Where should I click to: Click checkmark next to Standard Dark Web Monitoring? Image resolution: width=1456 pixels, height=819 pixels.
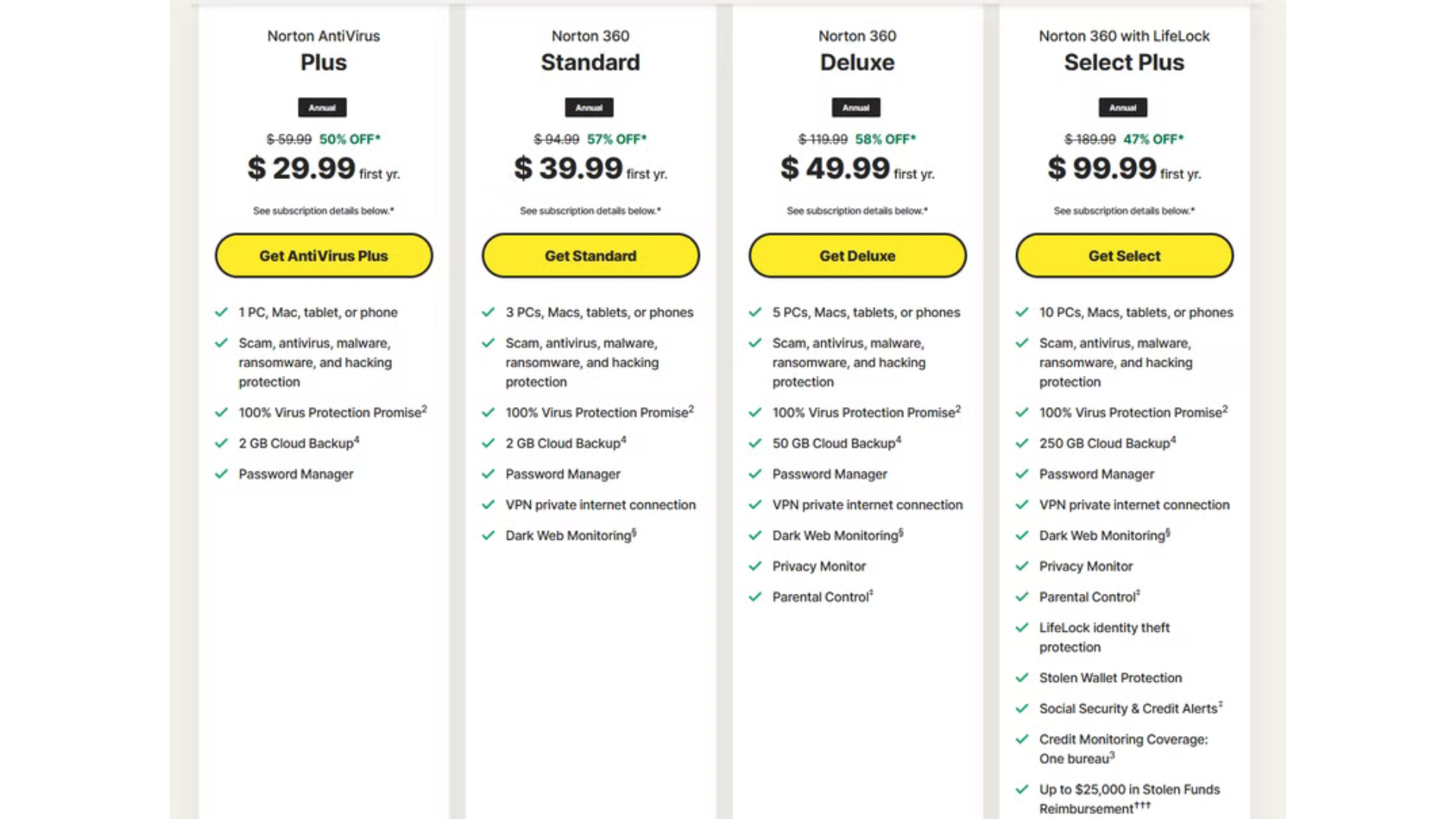click(x=488, y=536)
